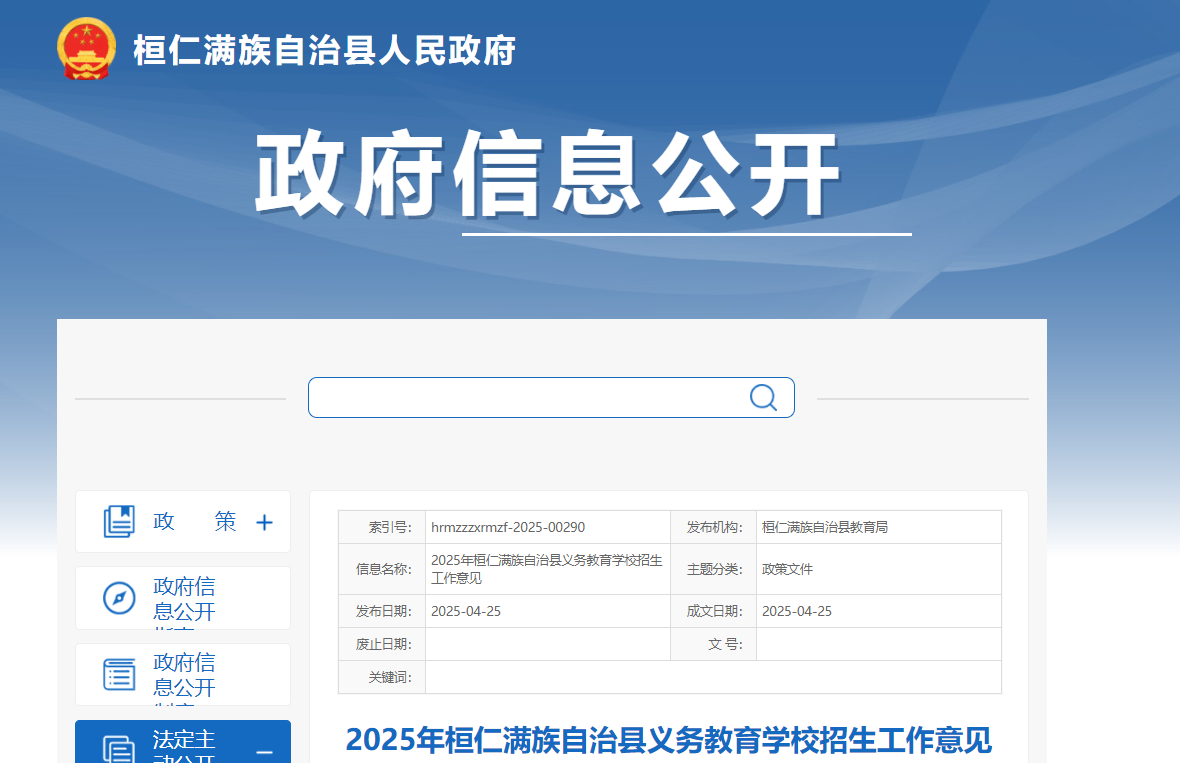
Task: Select the 法定主动公开 menu label
Action: coord(184,745)
